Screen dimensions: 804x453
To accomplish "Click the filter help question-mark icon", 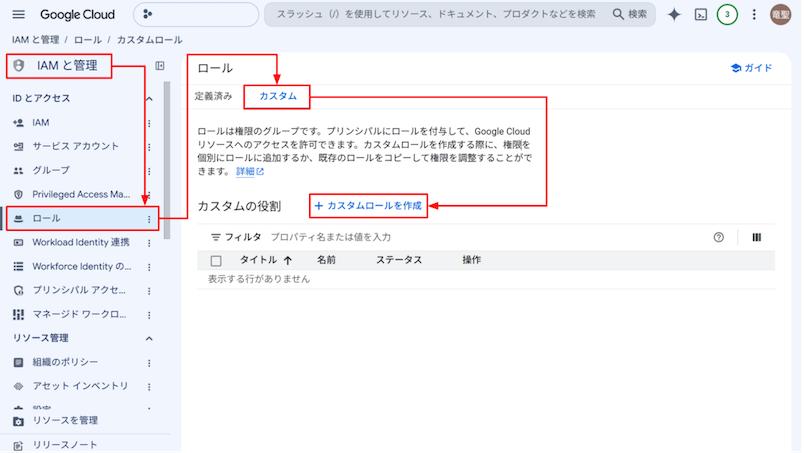I will [718, 237].
